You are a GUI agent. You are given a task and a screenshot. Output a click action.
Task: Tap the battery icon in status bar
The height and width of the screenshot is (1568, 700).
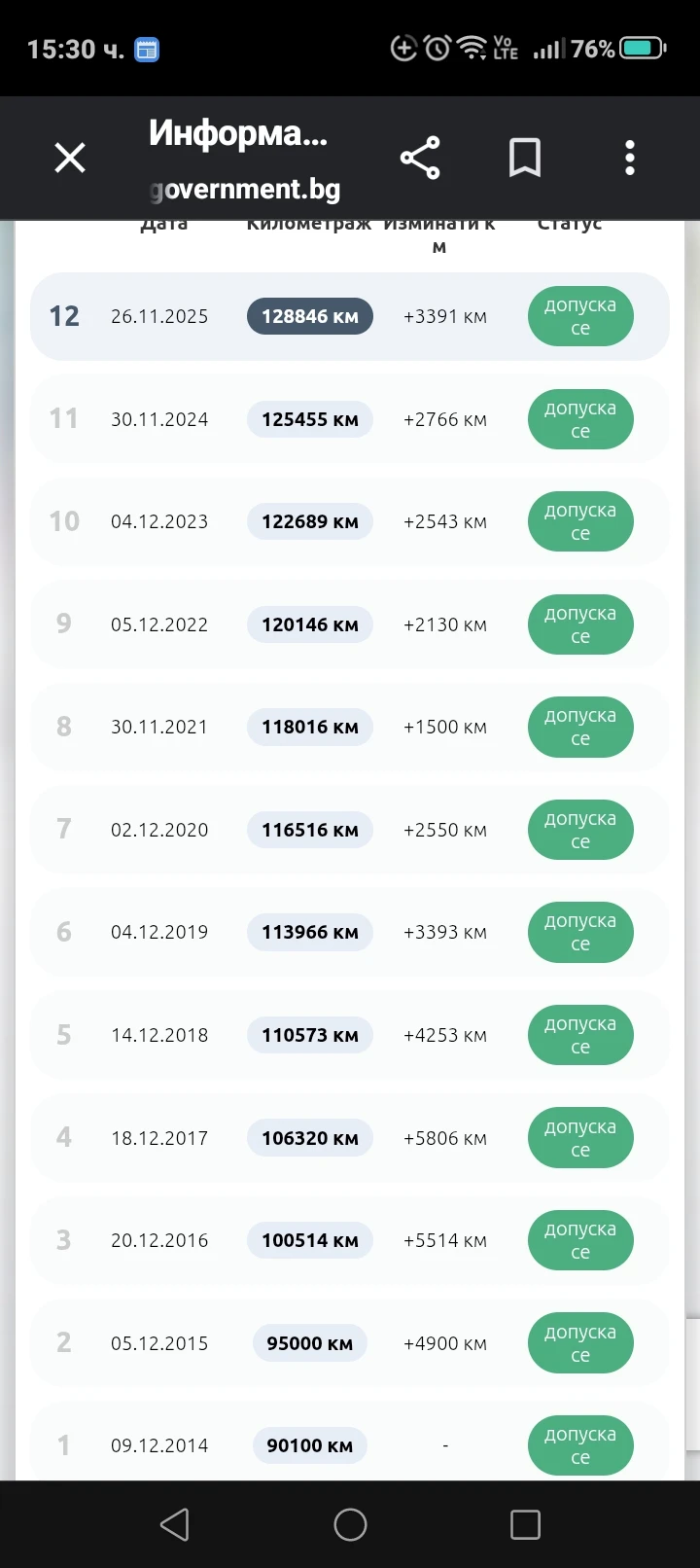click(643, 48)
